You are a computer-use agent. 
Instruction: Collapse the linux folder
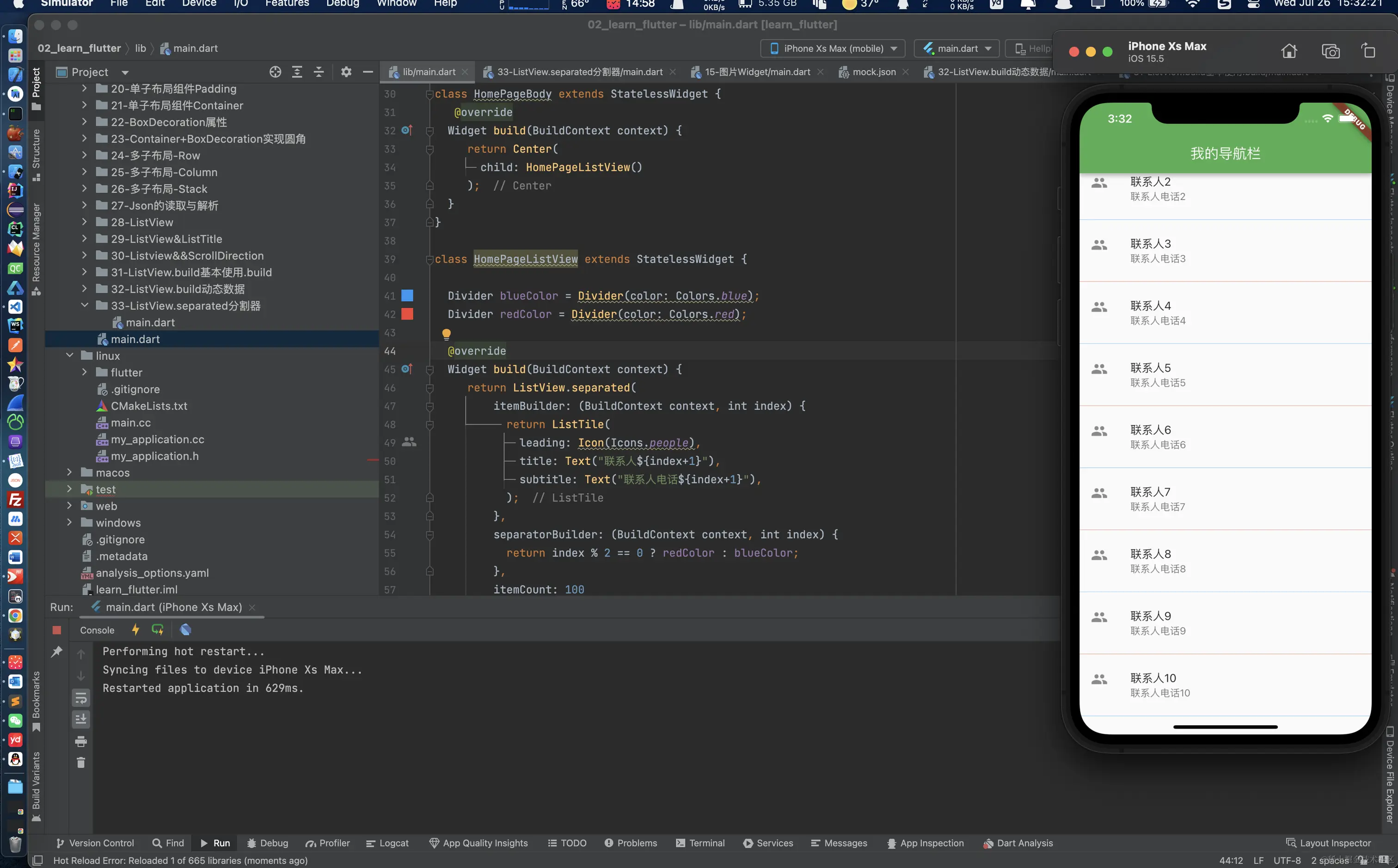pos(69,355)
